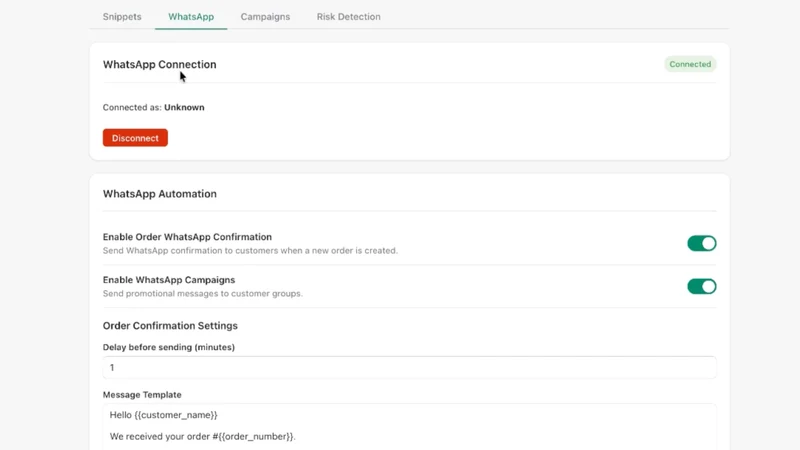Click the Connected status badge
800x450 pixels.
690,64
